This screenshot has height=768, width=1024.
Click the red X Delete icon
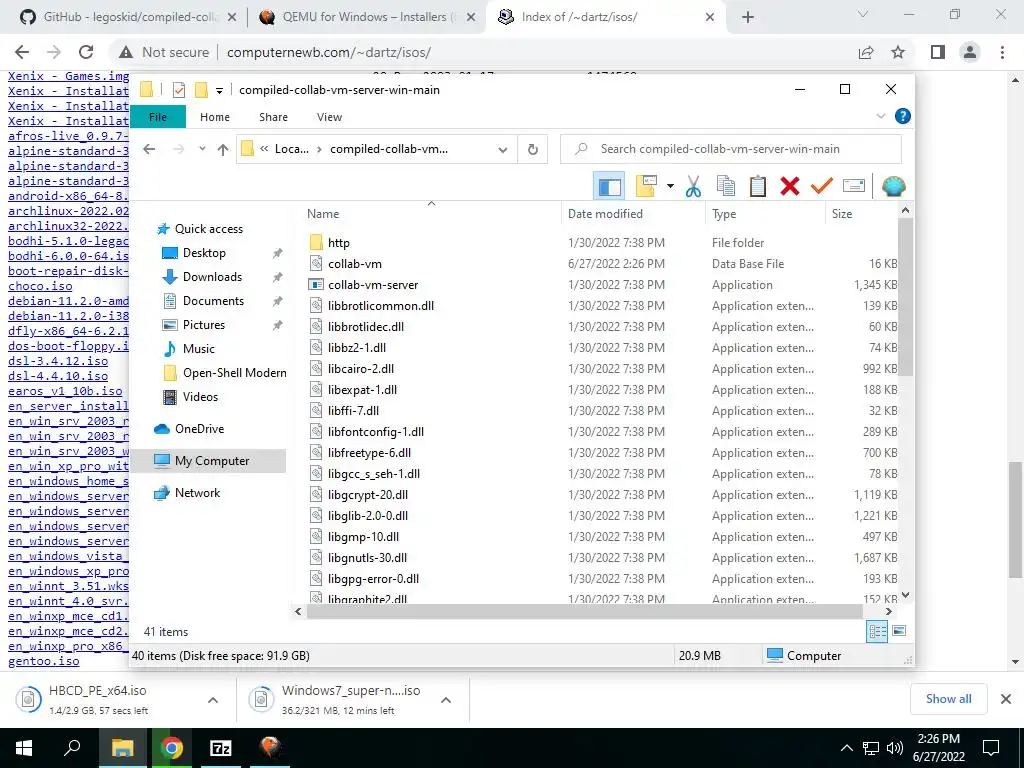(790, 187)
